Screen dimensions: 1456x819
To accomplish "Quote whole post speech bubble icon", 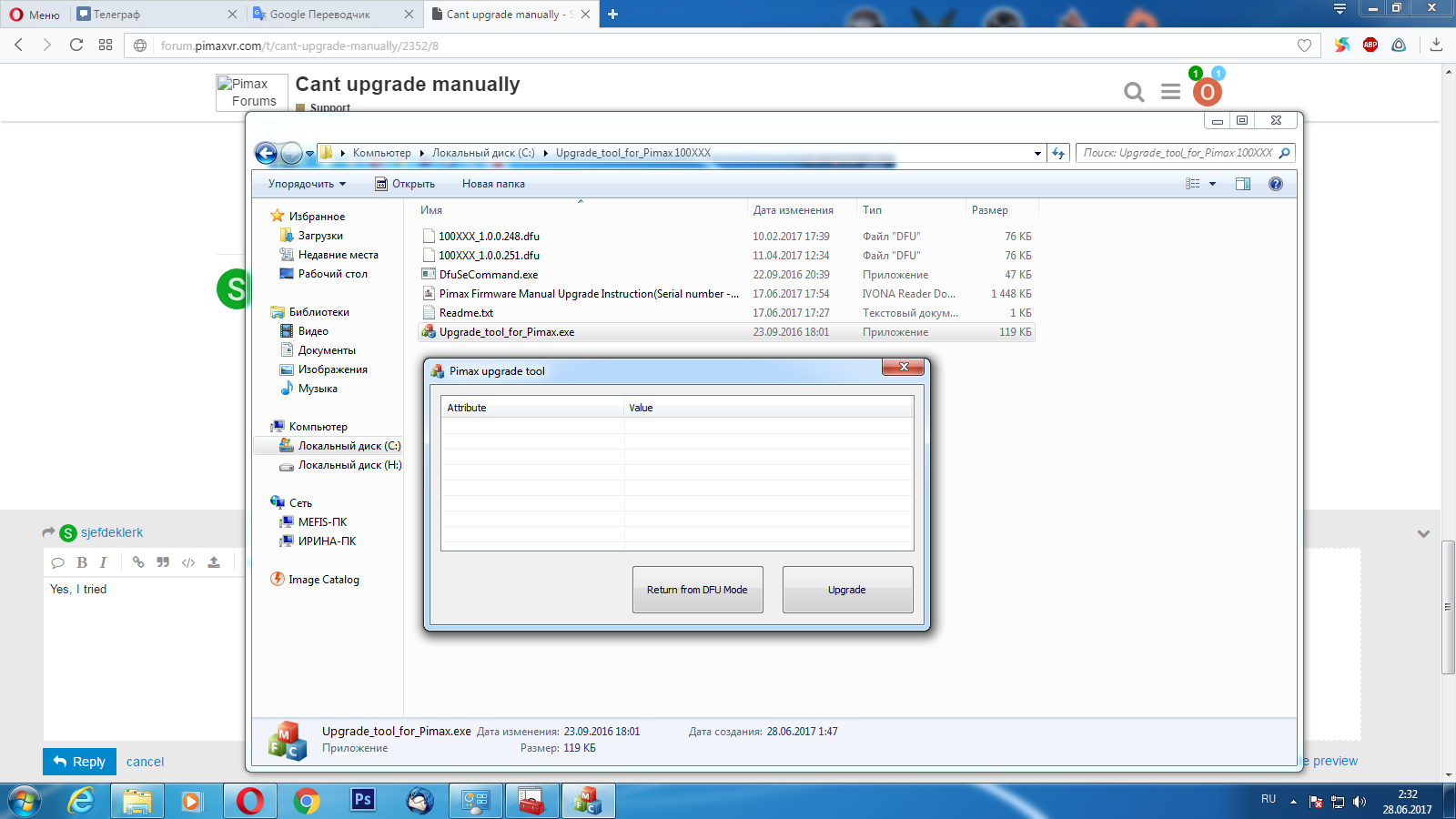I will click(57, 562).
